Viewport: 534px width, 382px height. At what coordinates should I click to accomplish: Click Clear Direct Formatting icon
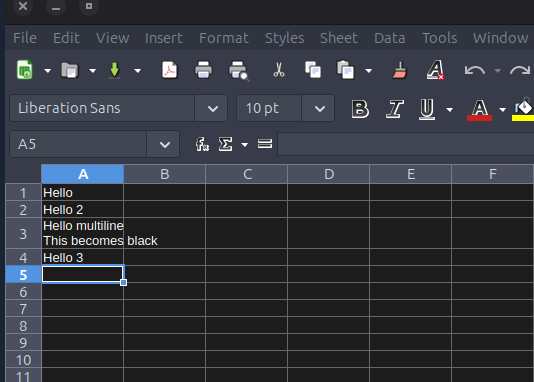pos(436,70)
